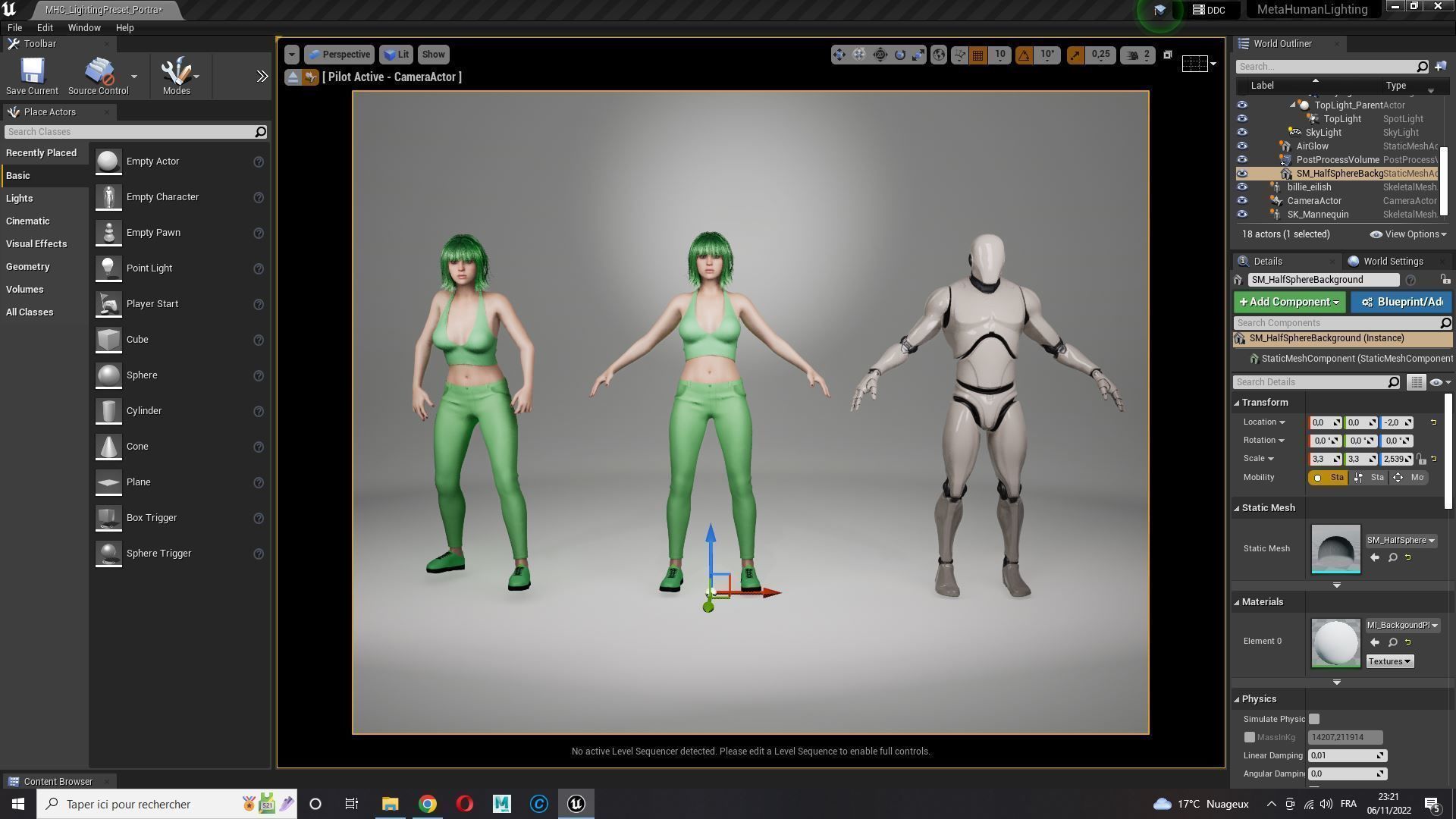Click the Static Mesh thumbnail preview
The height and width of the screenshot is (819, 1456).
(1335, 549)
